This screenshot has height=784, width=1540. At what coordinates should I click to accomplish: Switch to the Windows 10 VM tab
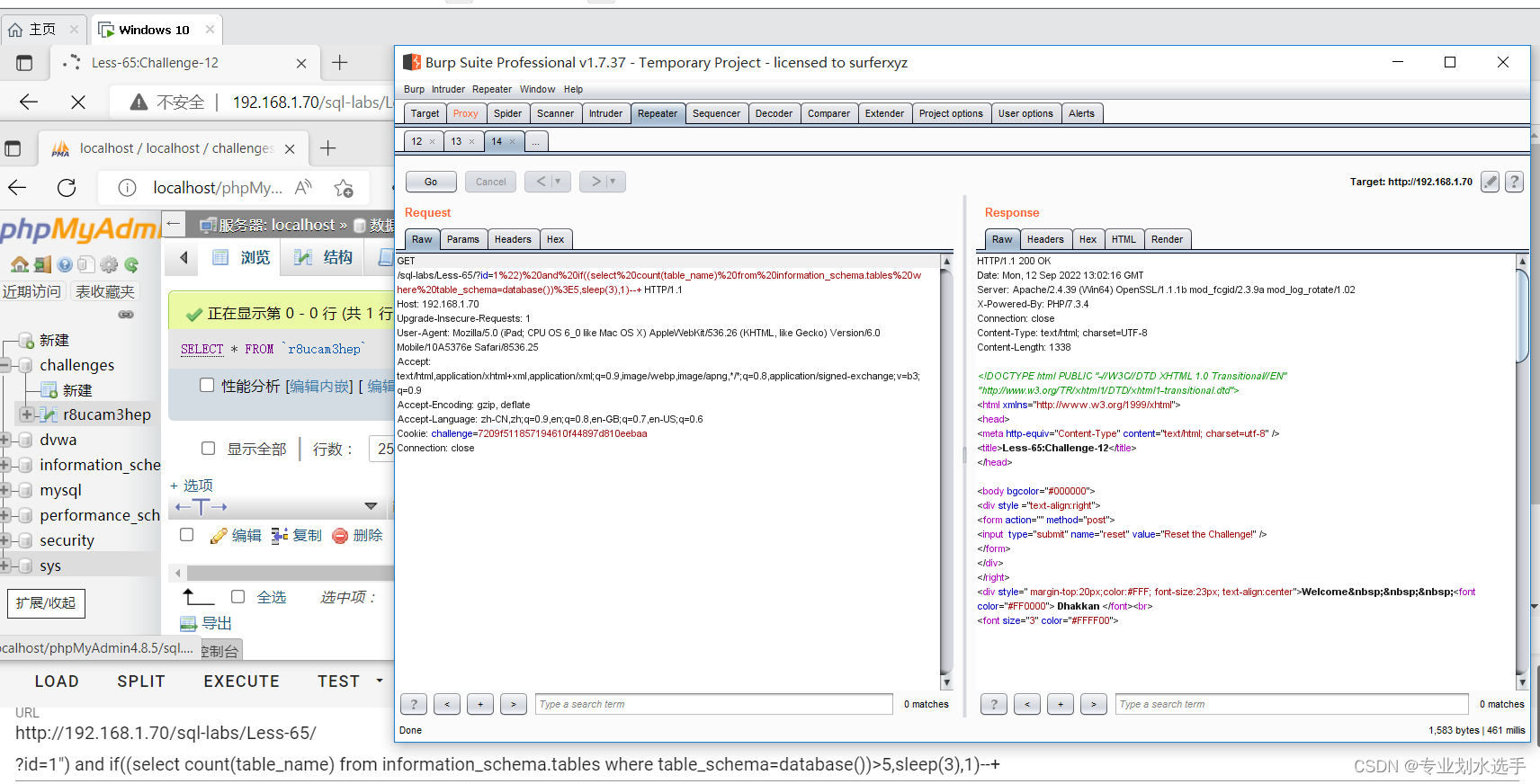point(155,30)
